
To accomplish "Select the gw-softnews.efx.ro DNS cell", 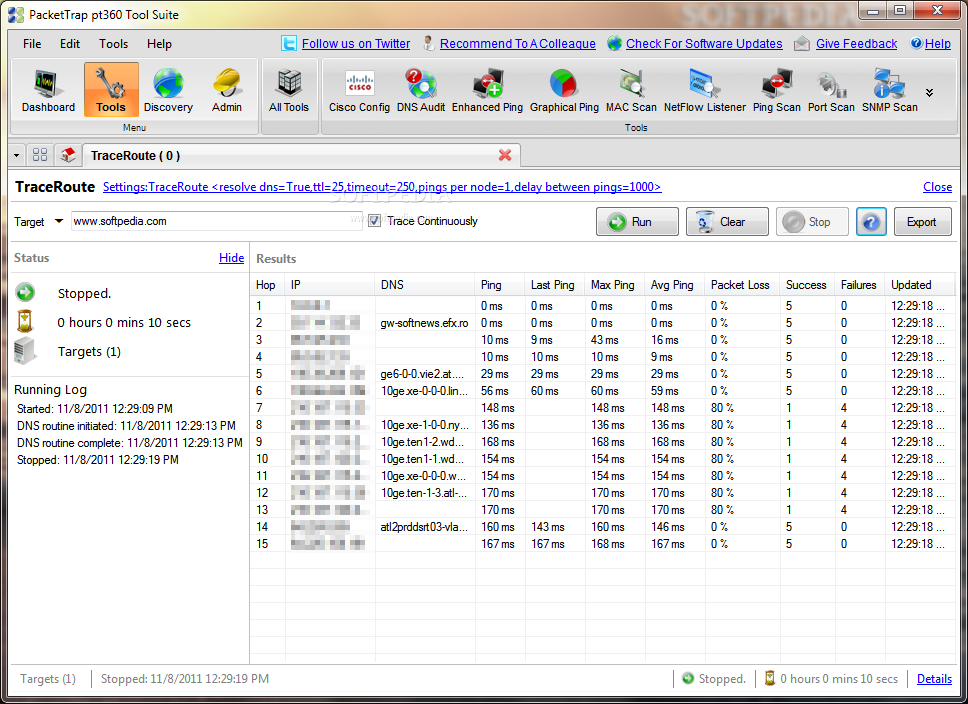I will click(x=425, y=323).
